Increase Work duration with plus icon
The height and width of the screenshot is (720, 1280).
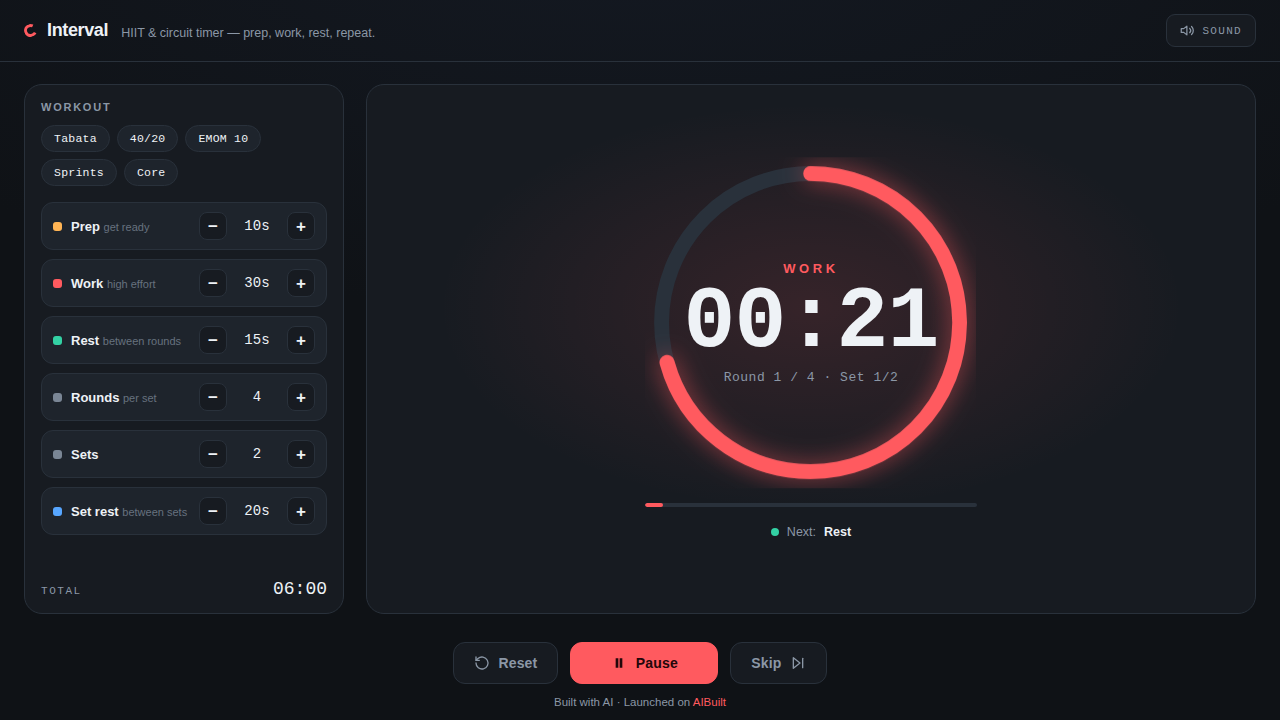301,283
